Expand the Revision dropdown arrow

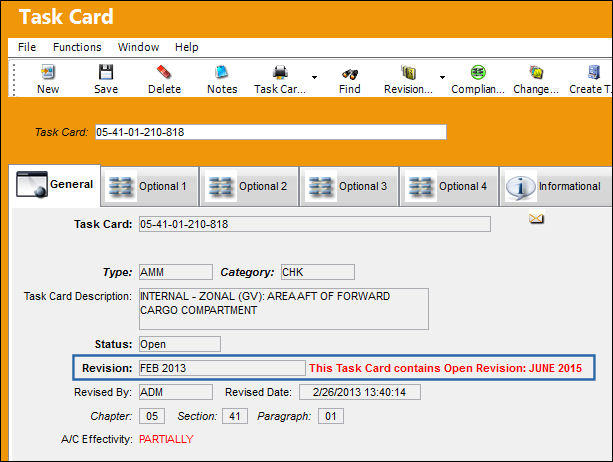[442, 77]
